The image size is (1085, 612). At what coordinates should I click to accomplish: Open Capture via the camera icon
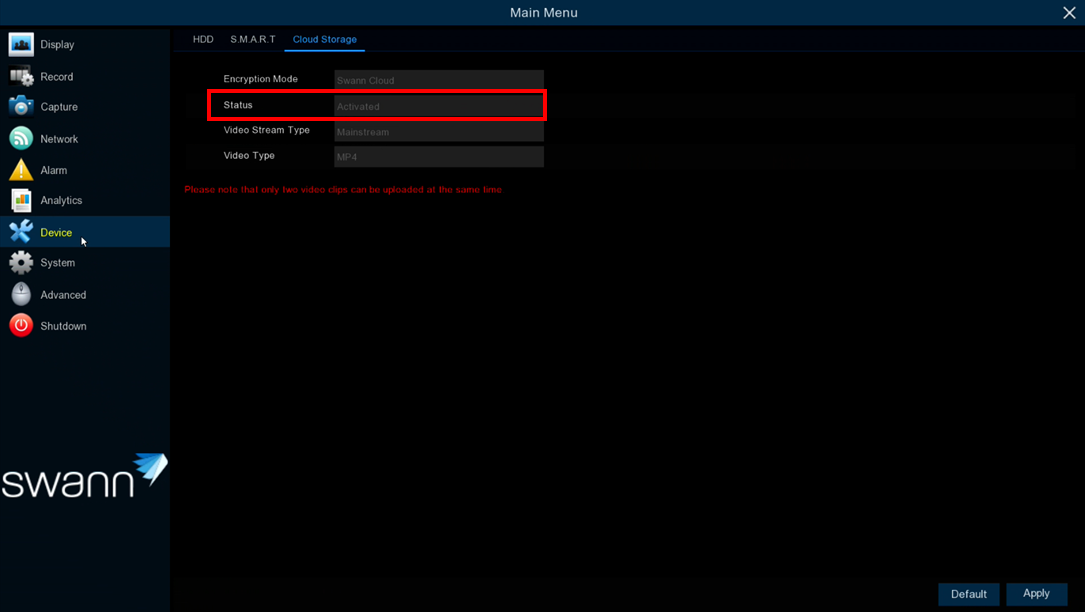[x=21, y=107]
